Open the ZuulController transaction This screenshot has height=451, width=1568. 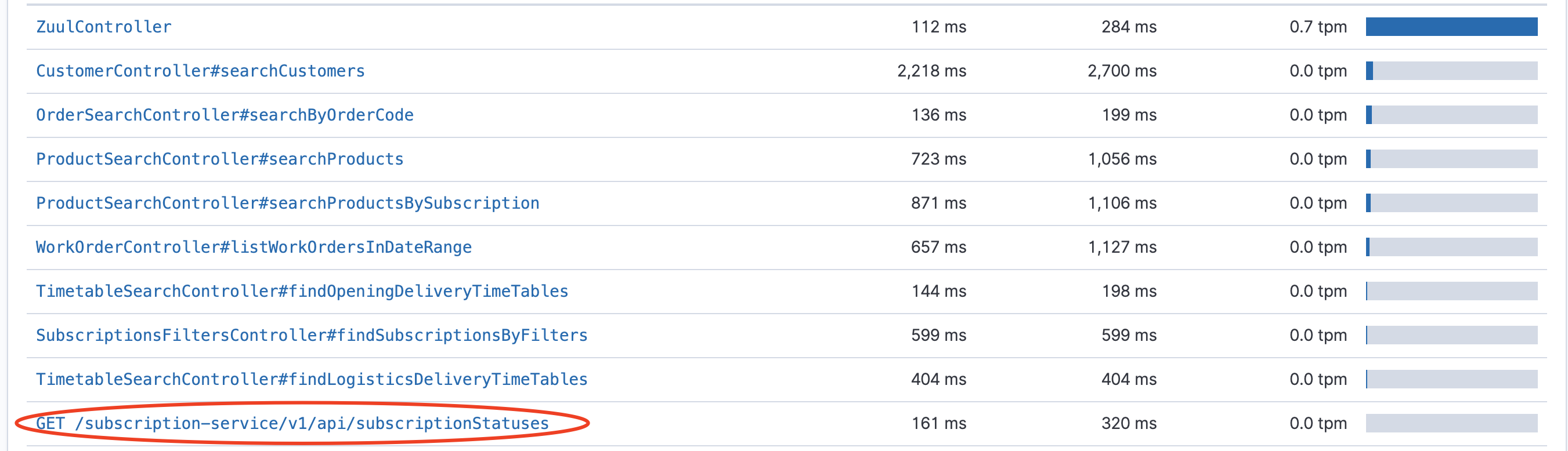tap(103, 27)
